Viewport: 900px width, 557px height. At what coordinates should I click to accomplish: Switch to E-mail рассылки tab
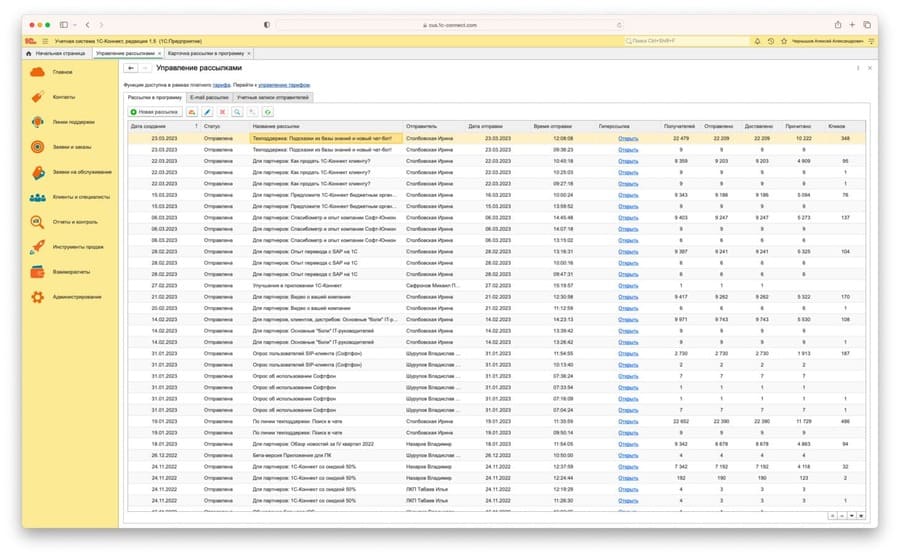pos(210,98)
